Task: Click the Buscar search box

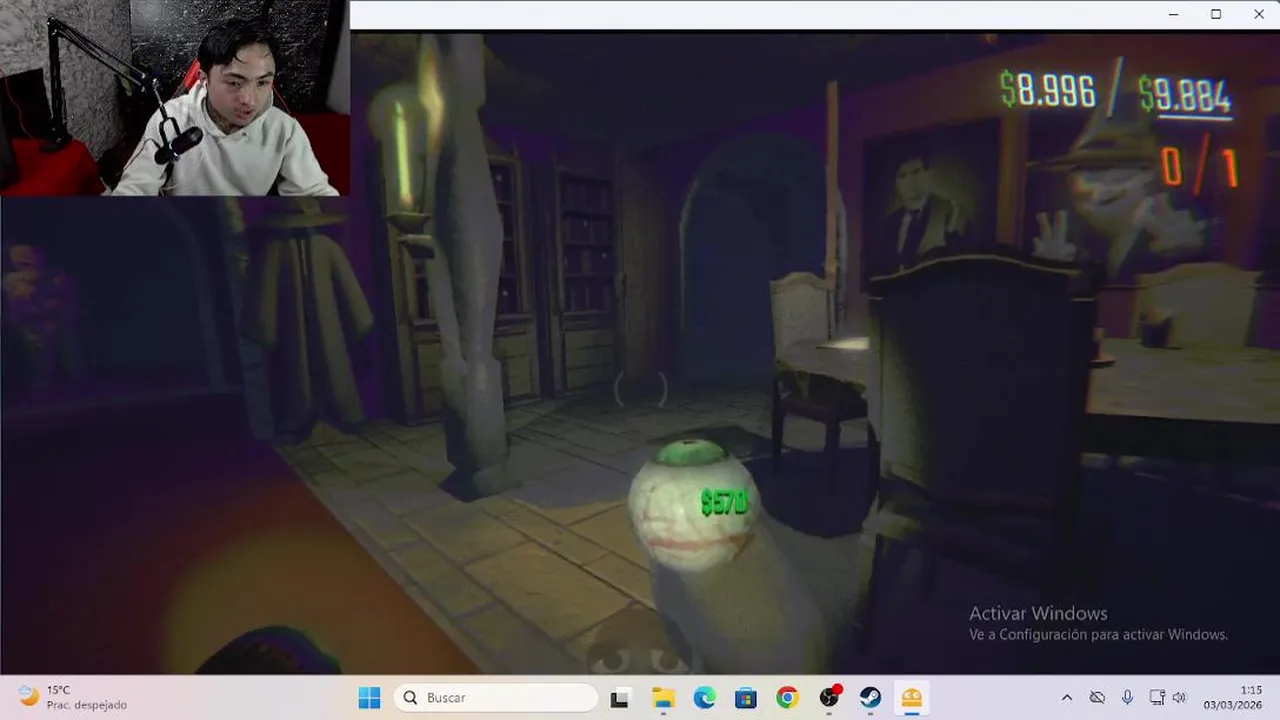Action: [496, 697]
